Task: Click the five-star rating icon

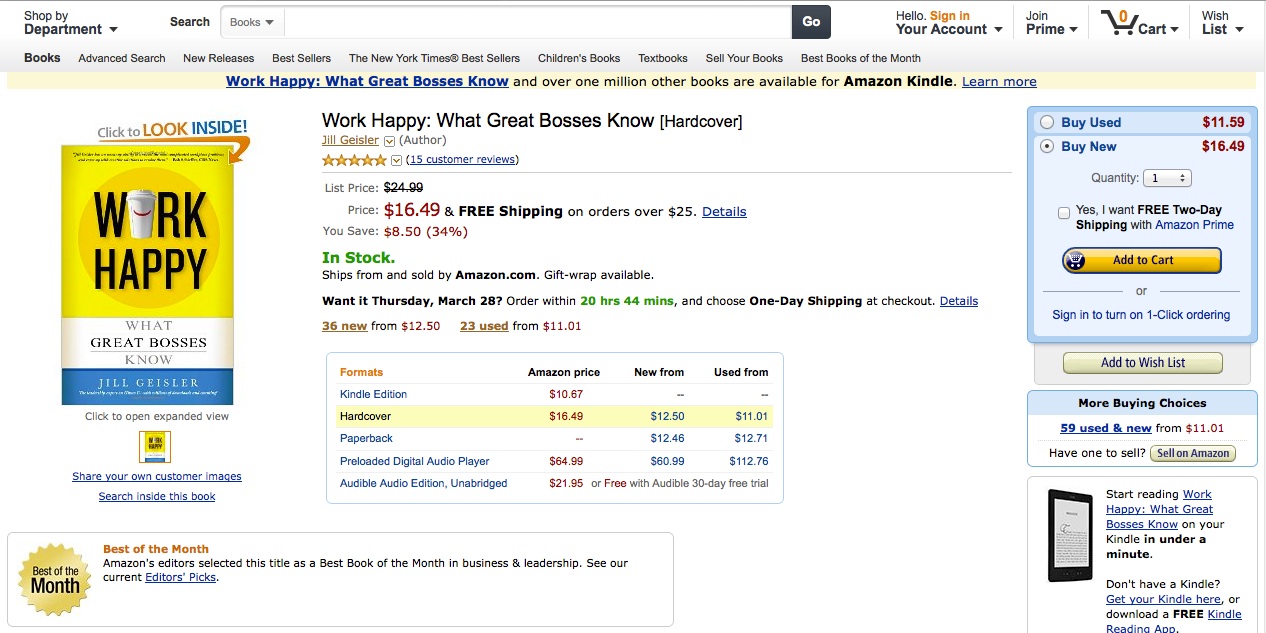Action: click(x=354, y=160)
